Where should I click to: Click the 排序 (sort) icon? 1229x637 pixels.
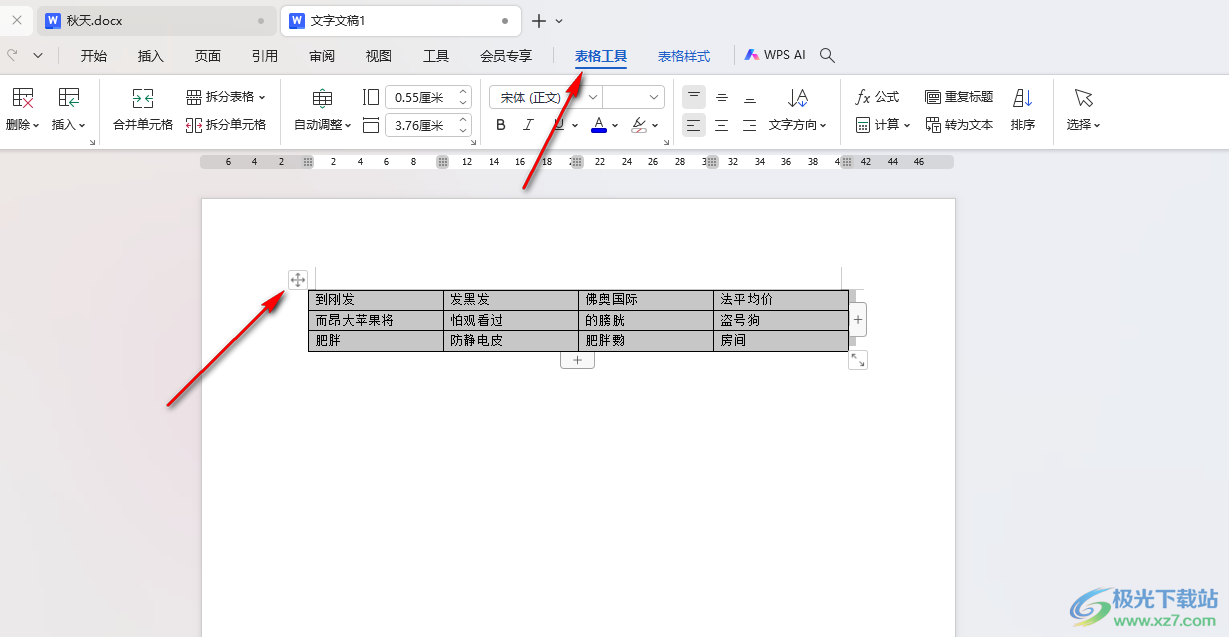coord(1023,97)
